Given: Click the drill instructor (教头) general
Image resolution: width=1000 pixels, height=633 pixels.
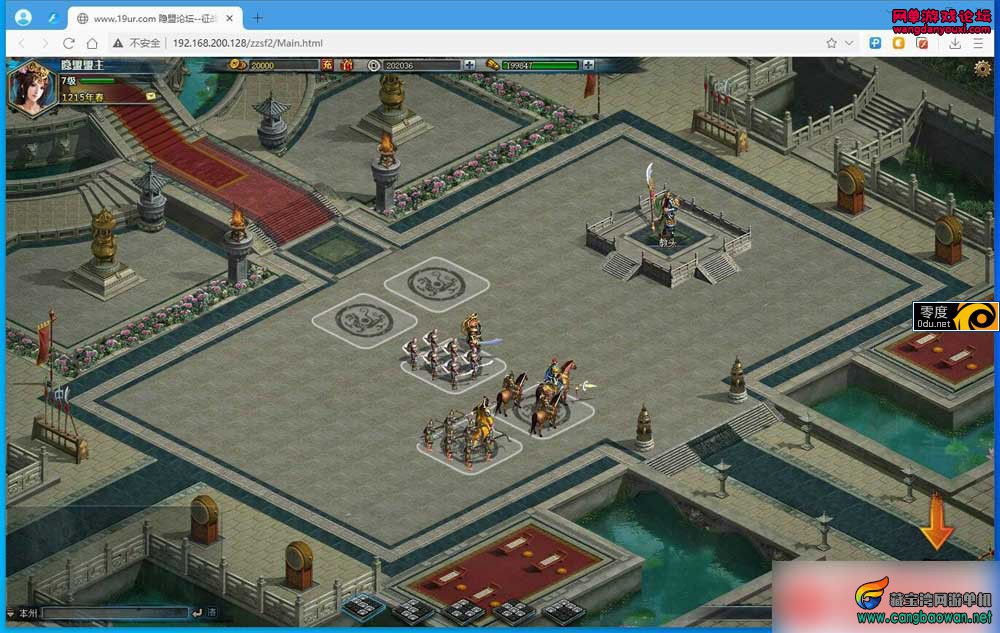Looking at the screenshot, I should [x=666, y=210].
